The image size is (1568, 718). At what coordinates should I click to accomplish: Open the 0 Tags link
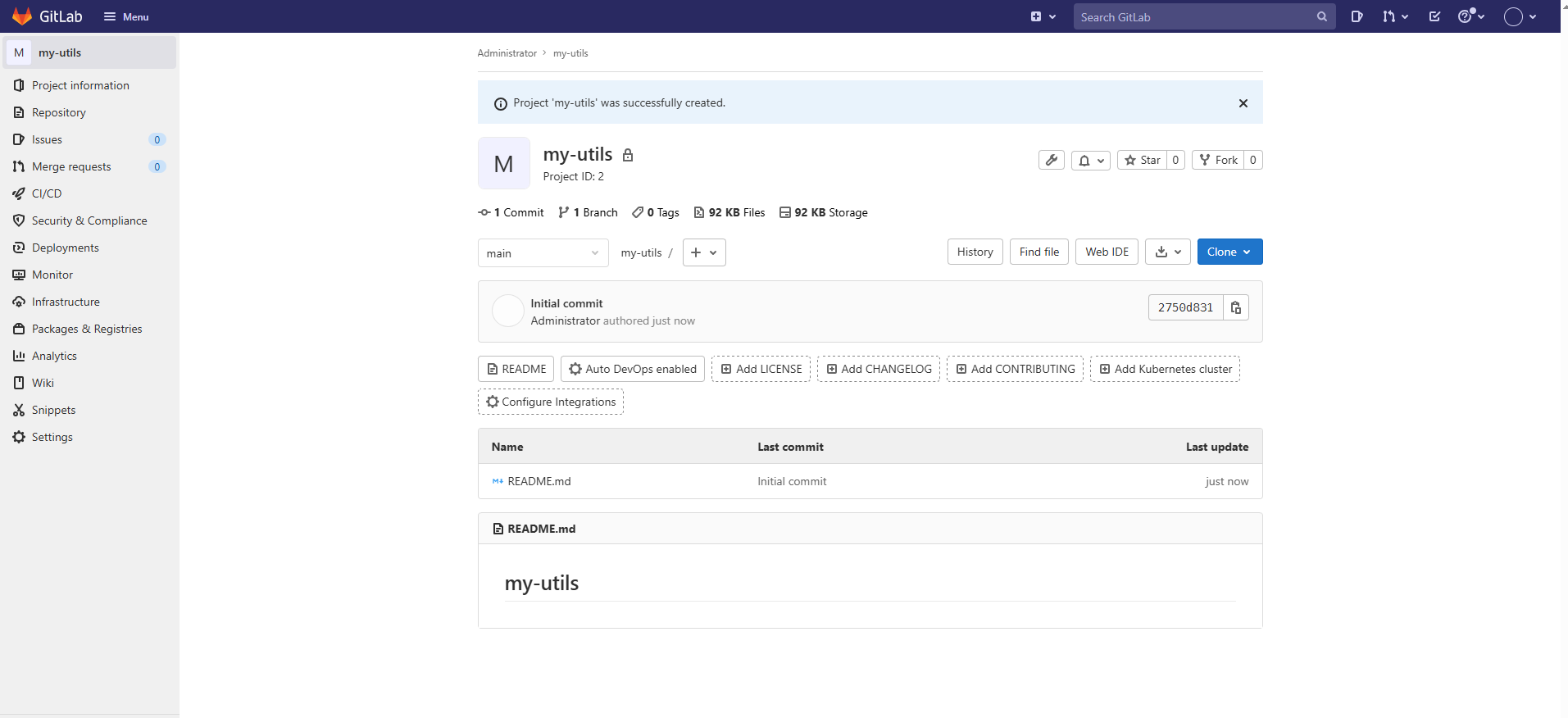(x=656, y=212)
